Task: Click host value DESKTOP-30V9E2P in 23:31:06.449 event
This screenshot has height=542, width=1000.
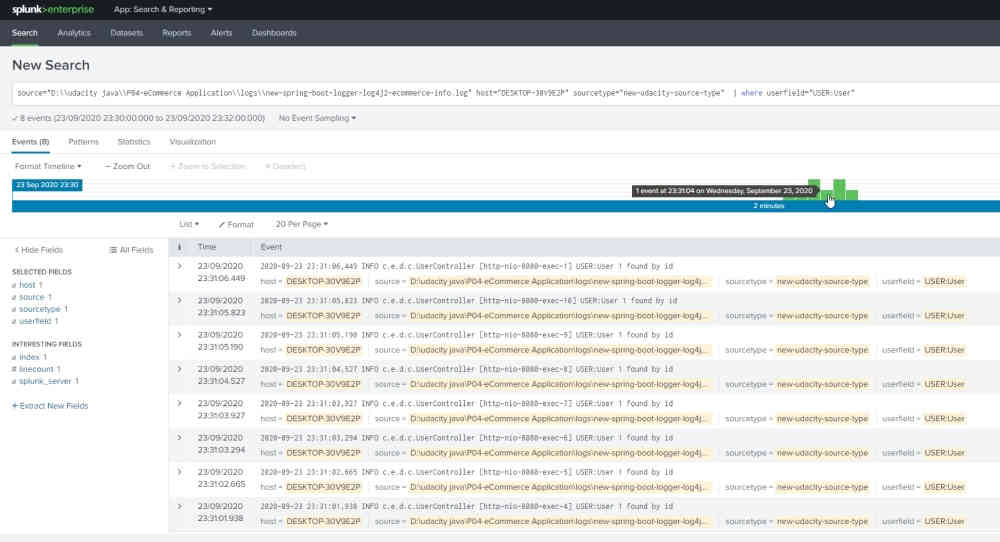Action: click(323, 282)
